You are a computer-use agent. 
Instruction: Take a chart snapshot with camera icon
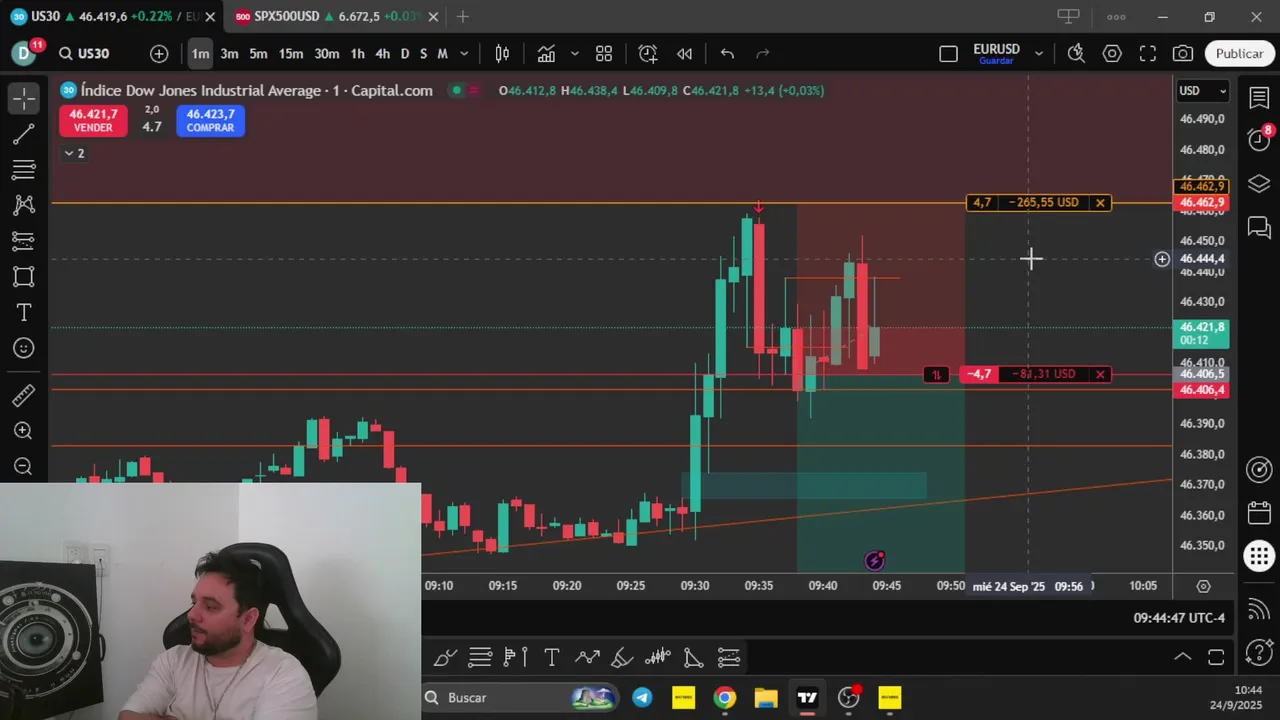(1183, 54)
